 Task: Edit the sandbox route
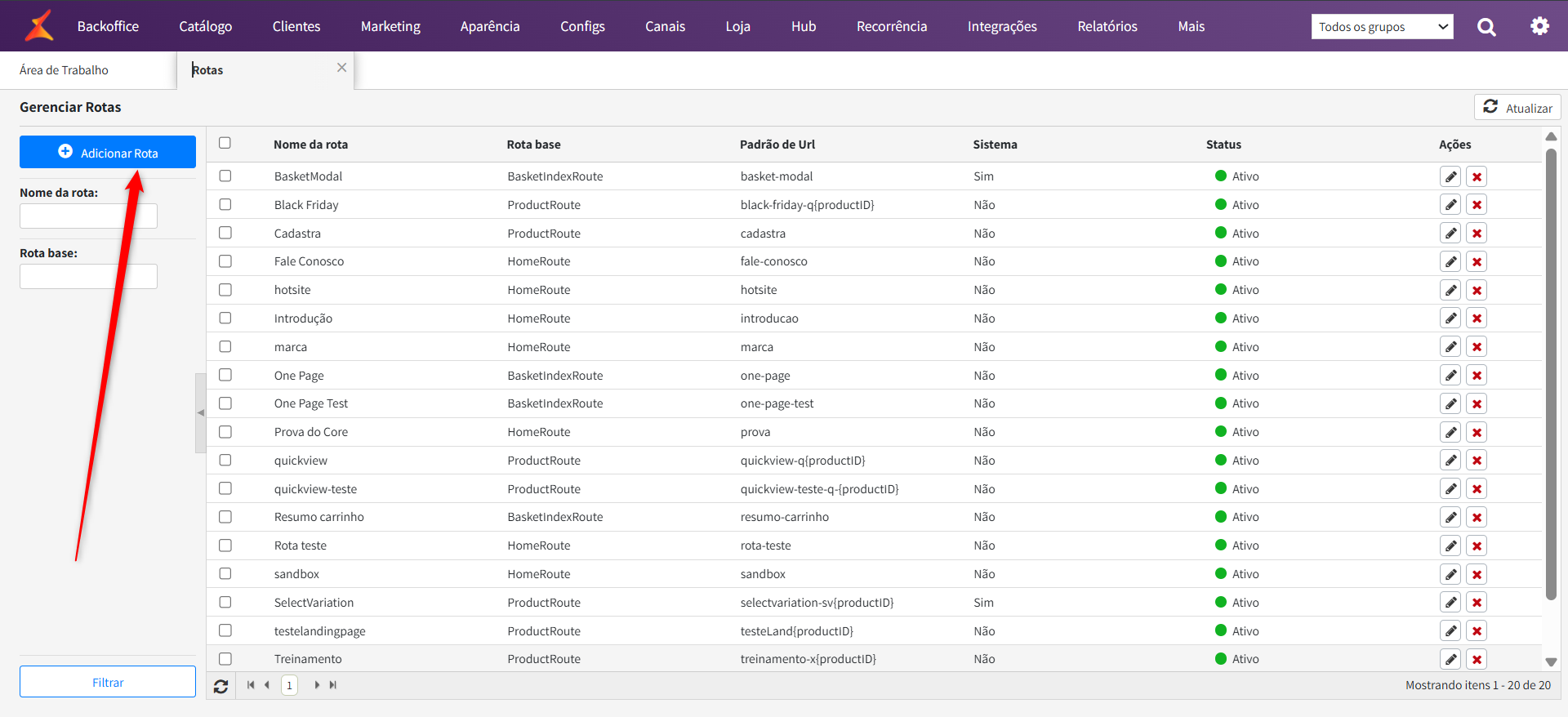click(1450, 575)
